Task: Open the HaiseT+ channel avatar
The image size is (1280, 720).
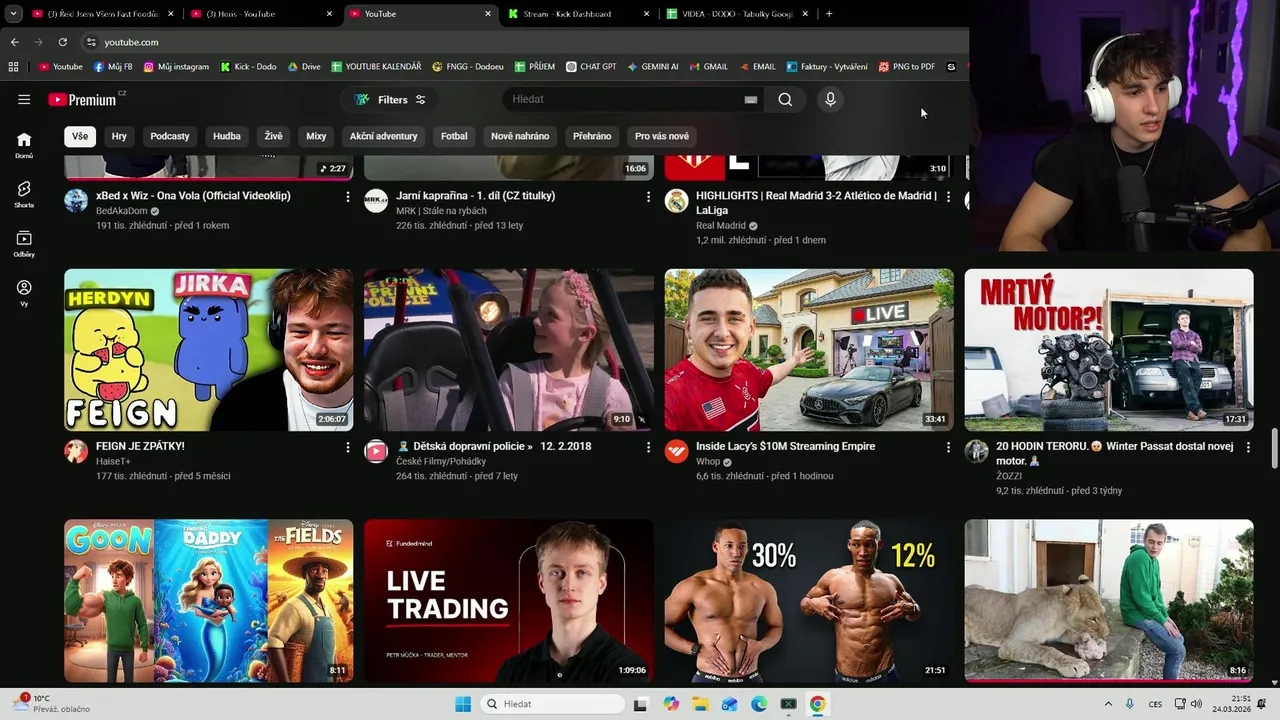Action: coord(76,451)
